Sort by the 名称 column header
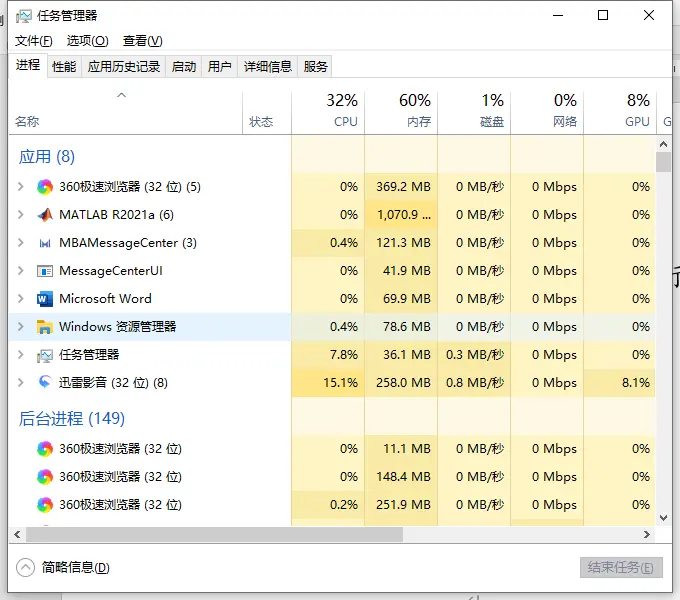The image size is (680, 600). (x=125, y=112)
